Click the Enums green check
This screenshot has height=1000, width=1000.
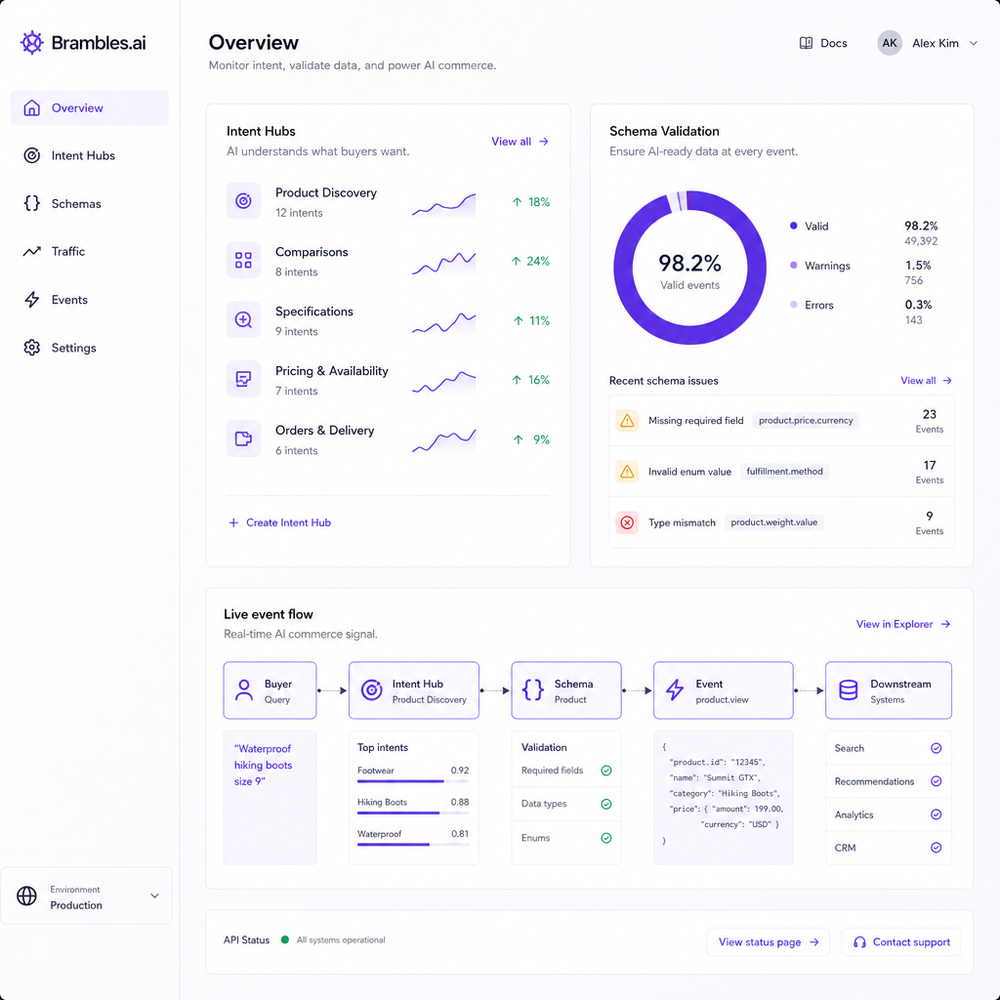pyautogui.click(x=606, y=838)
